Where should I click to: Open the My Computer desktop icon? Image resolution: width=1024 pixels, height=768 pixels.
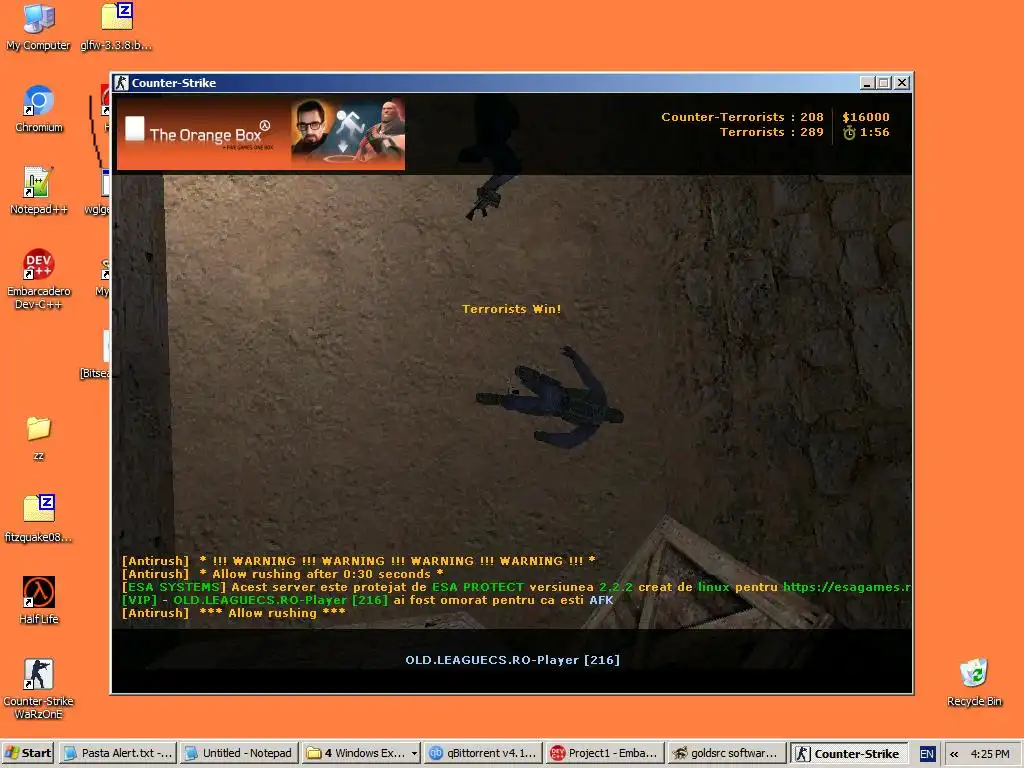coord(39,26)
